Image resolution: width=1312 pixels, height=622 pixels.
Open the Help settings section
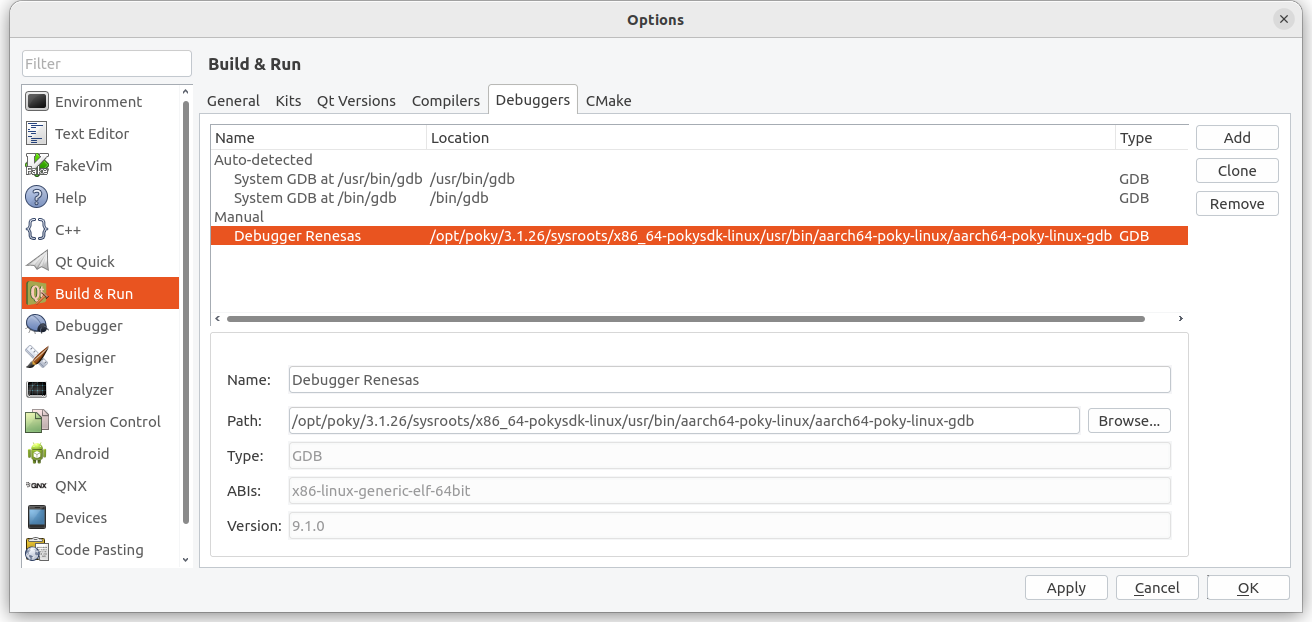[x=71, y=197]
